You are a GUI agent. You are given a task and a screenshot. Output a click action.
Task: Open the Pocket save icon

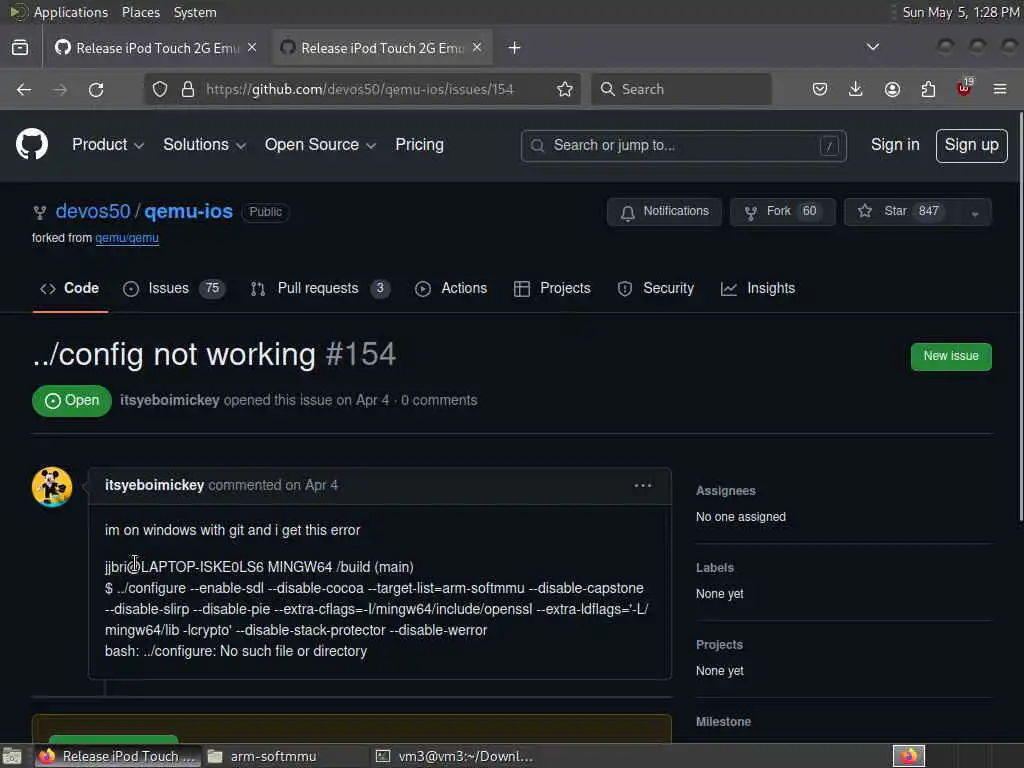(x=820, y=89)
